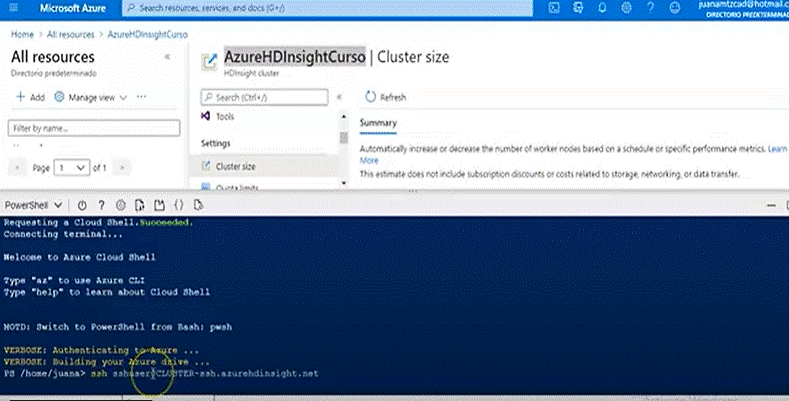Open portal settings gear in top bar
The width and height of the screenshot is (789, 401).
tap(626, 8)
